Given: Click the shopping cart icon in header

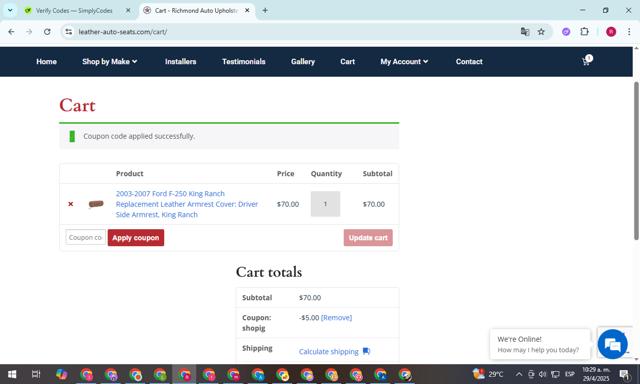Looking at the screenshot, I should (x=587, y=61).
